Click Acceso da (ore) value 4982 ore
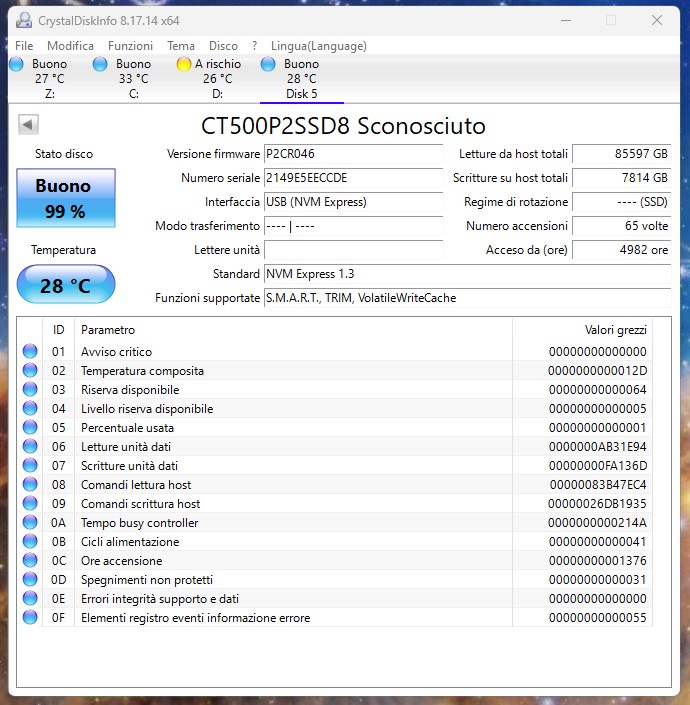This screenshot has height=705, width=690. coord(622,250)
